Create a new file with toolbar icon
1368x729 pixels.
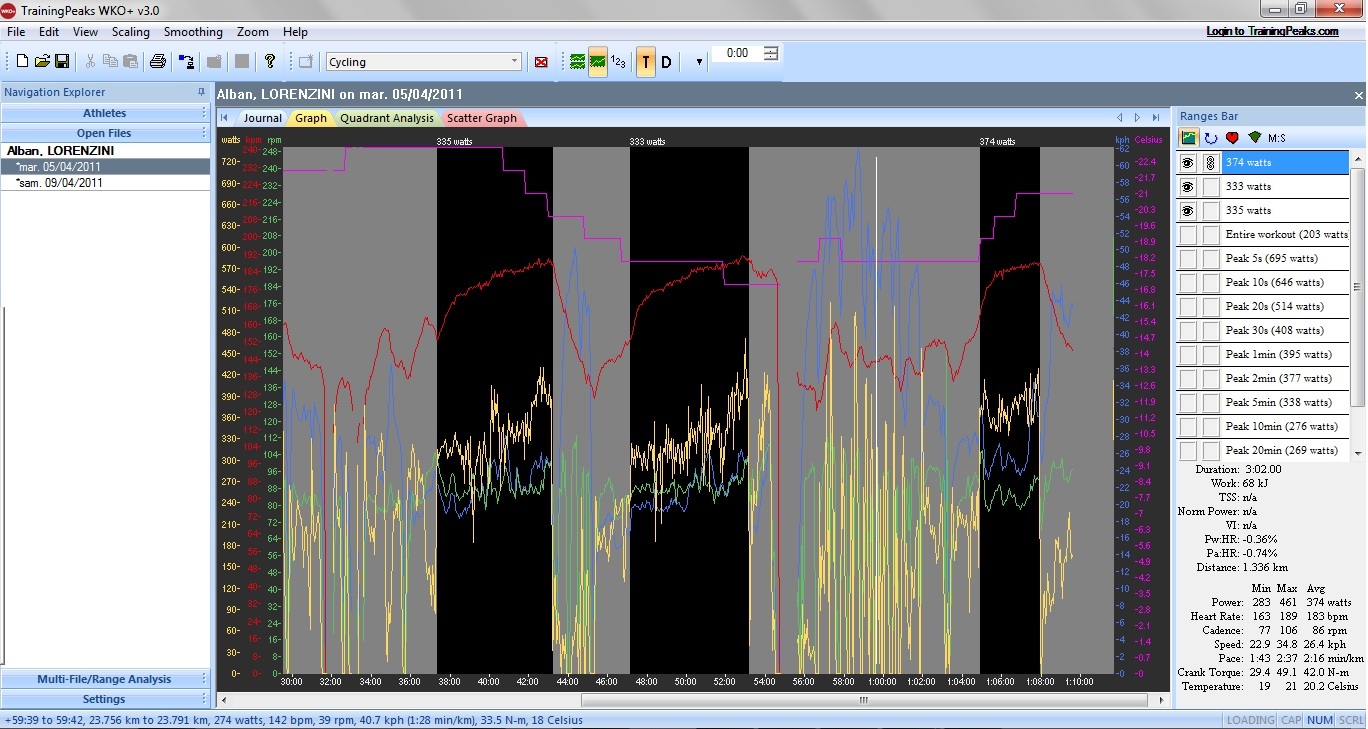tap(22, 61)
